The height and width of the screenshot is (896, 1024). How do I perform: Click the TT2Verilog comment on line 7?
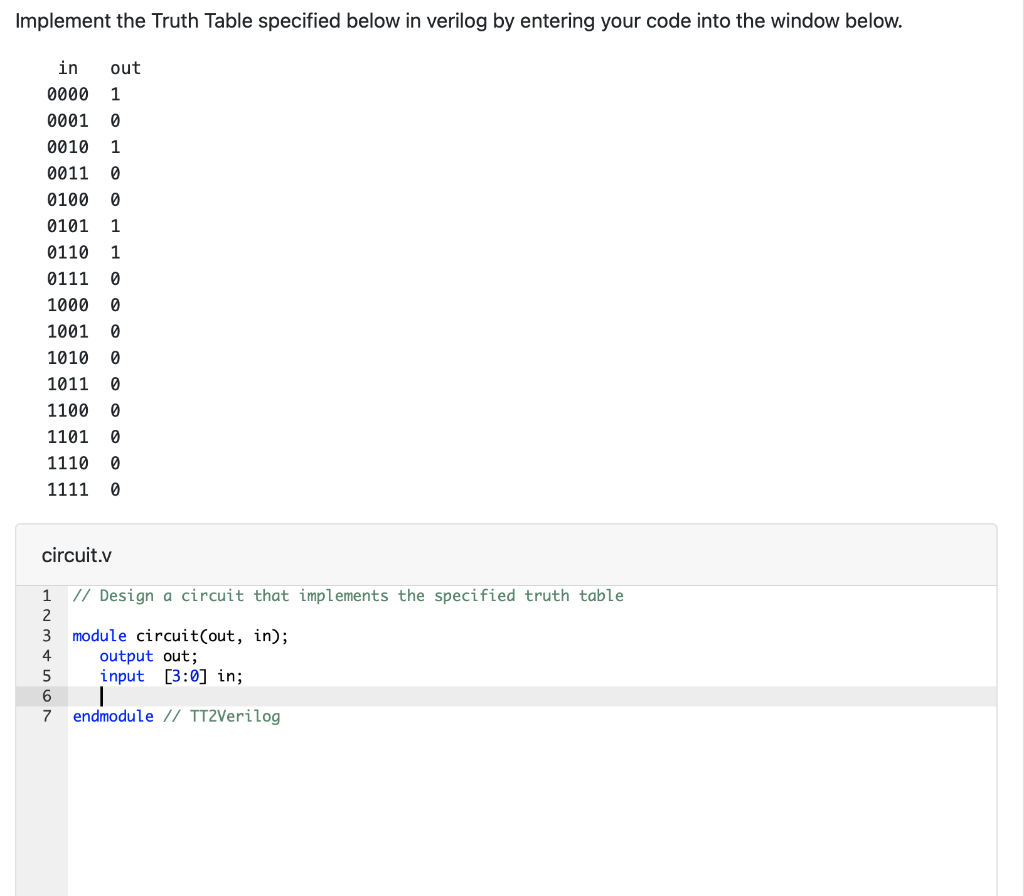[223, 716]
